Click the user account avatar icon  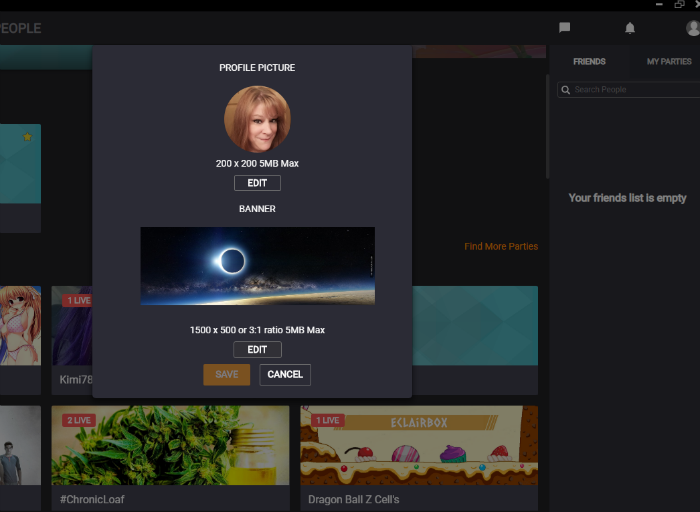(x=693, y=28)
